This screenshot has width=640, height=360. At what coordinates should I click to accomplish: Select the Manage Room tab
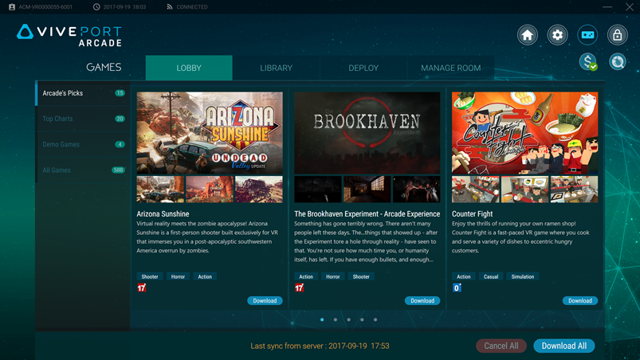[451, 68]
